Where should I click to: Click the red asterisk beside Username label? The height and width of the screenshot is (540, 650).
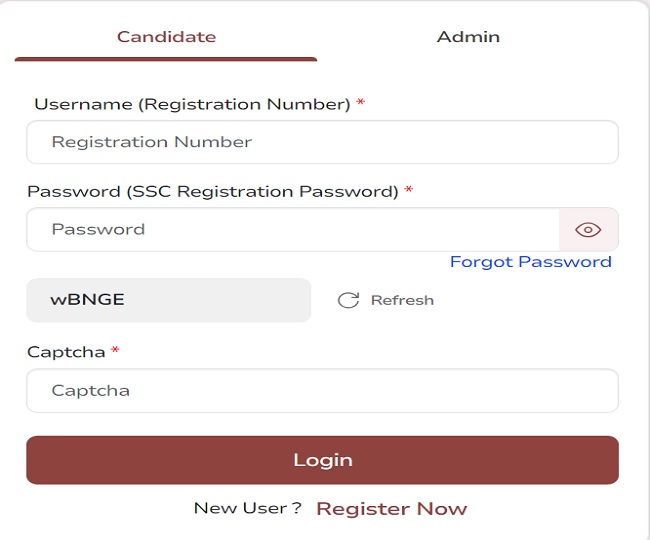click(361, 104)
